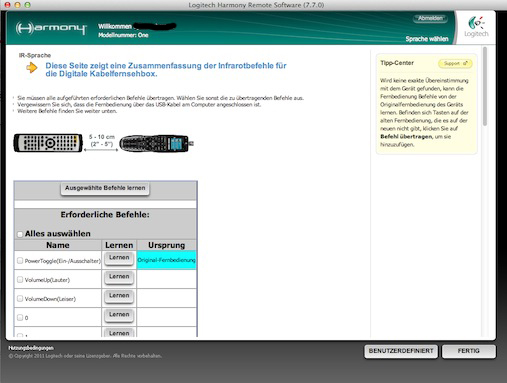The image size is (507, 383).
Task: Check the Alles auswählen checkbox
Action: (20, 234)
